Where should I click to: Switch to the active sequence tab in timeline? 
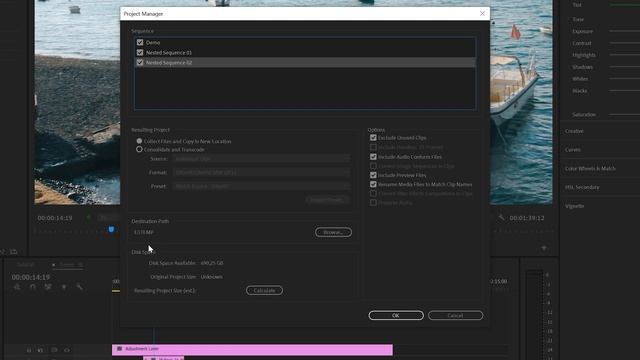68,265
